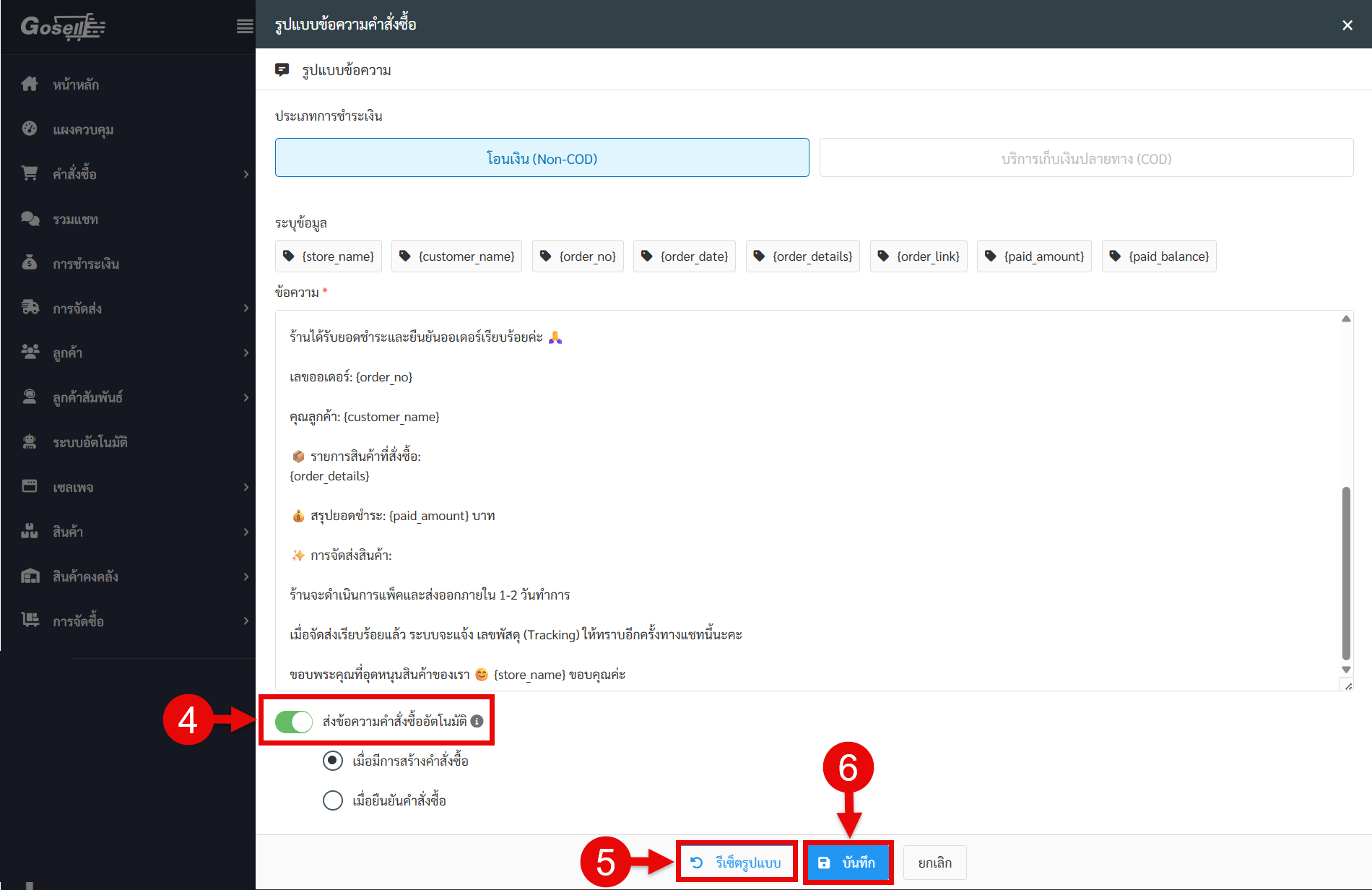This screenshot has width=1372, height=890.
Task: Toggle the ส่งข้อความคำสั่งซื้ออัตโนมัติ switch
Action: click(294, 721)
